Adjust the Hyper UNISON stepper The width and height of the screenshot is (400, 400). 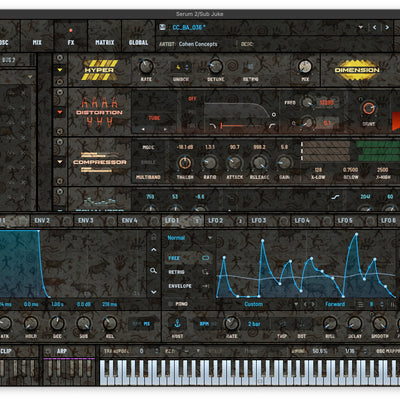coord(187,67)
